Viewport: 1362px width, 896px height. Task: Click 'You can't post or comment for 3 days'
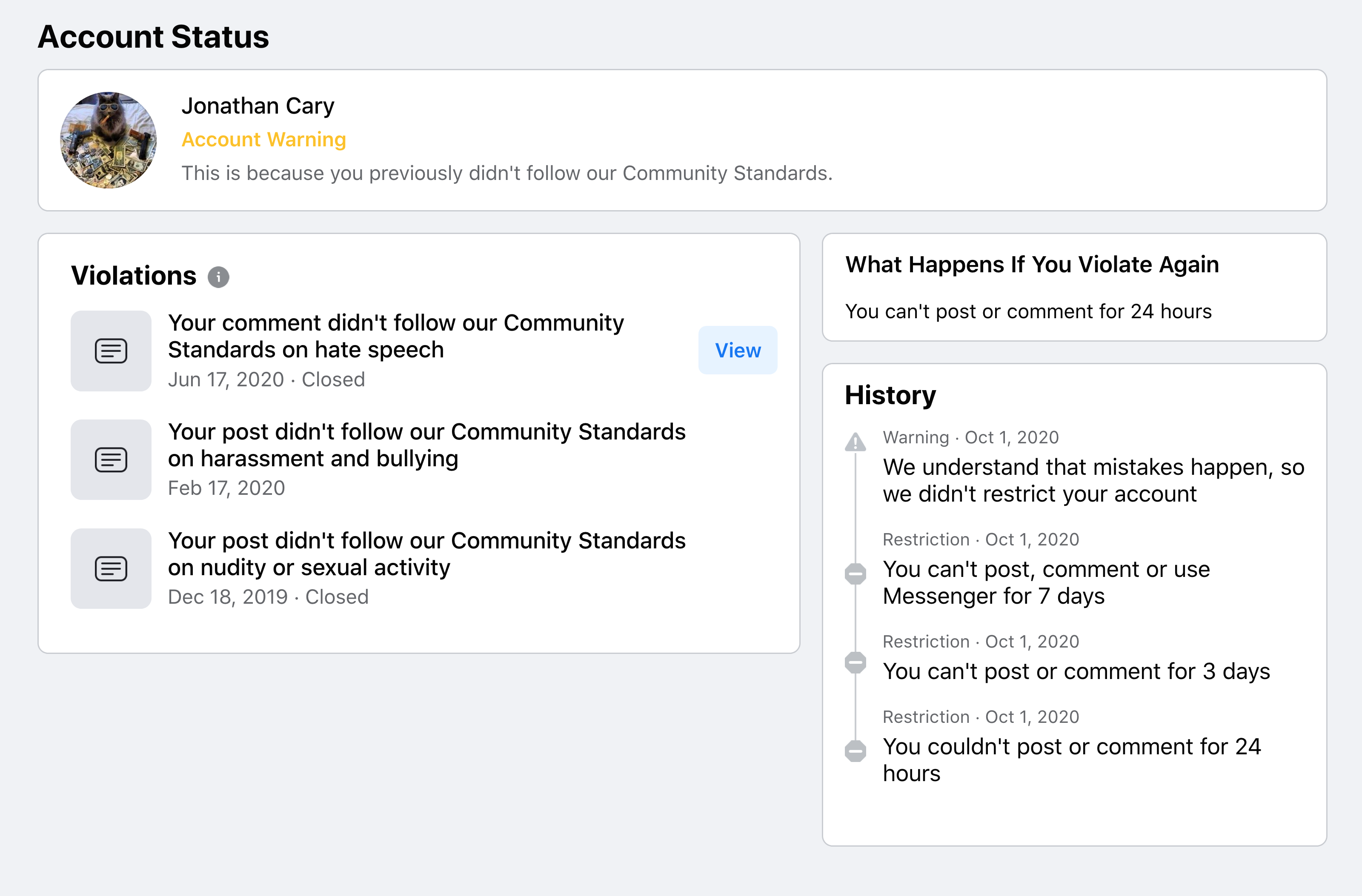[1076, 671]
